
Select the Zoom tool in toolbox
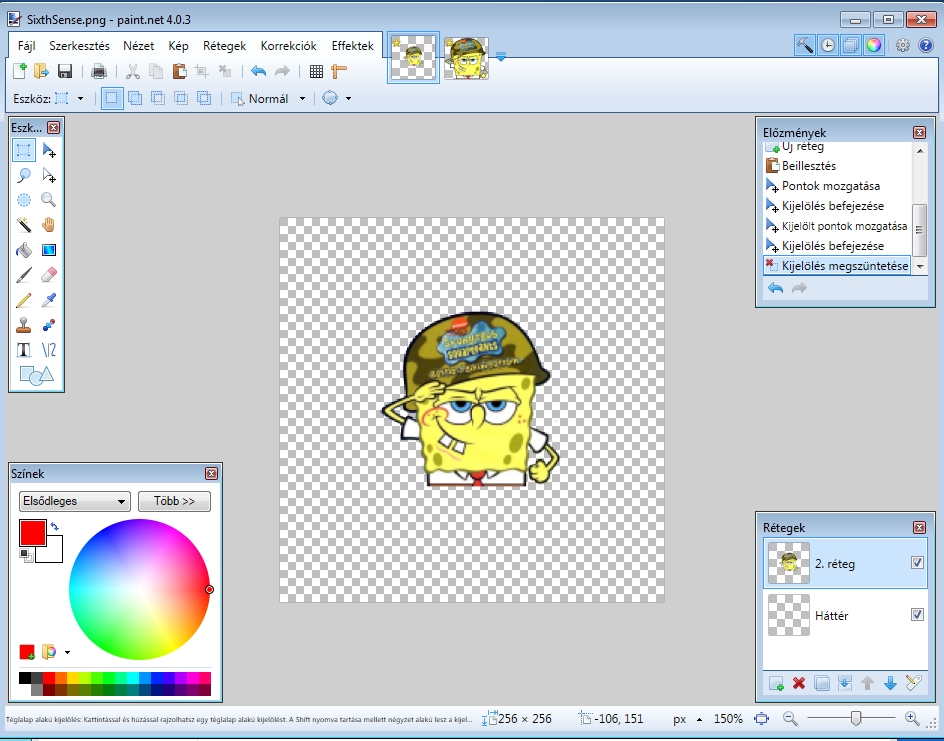49,200
